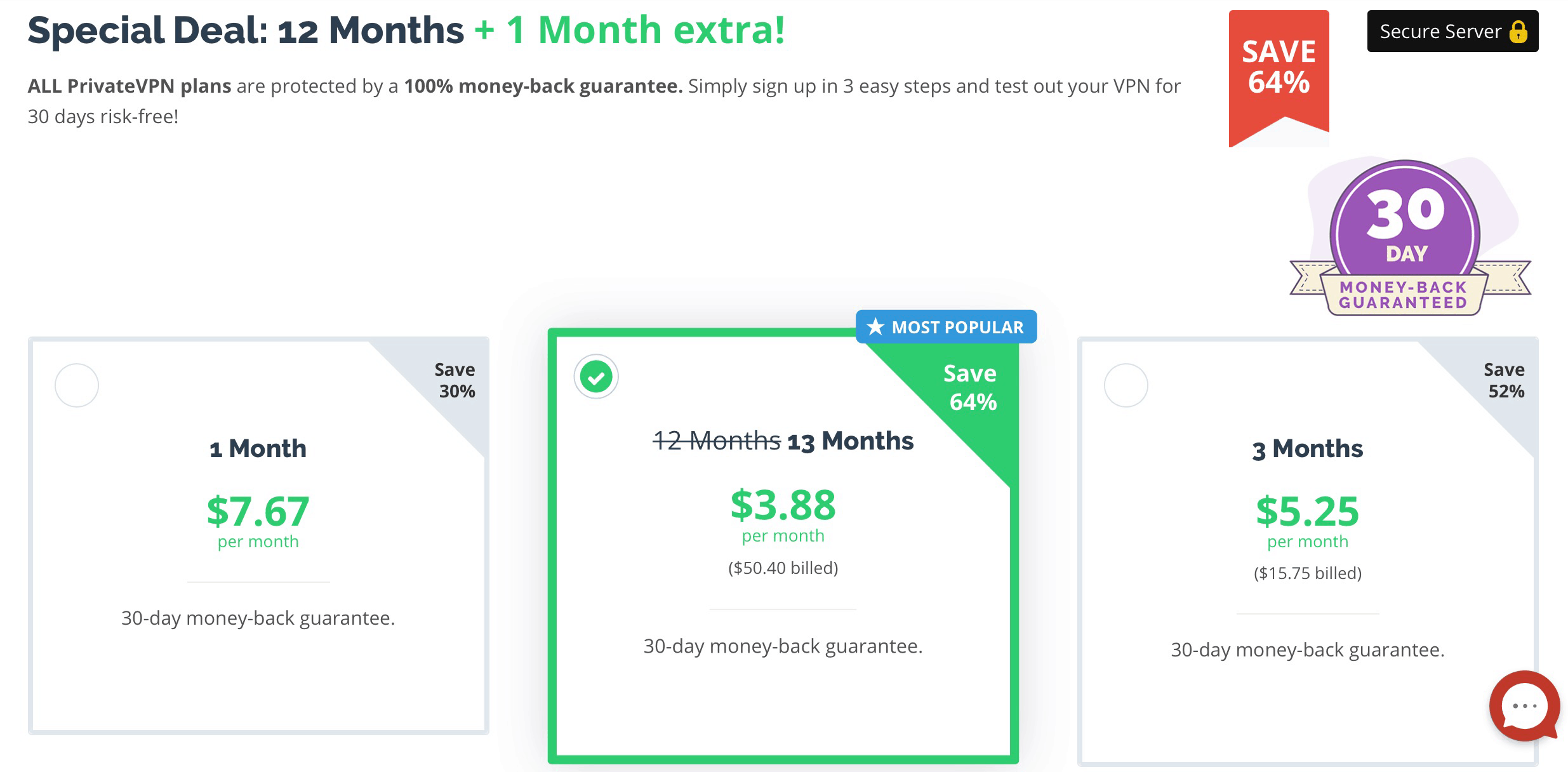Click the ($50.40 billed) text
The height and width of the screenshot is (772, 1568).
(x=783, y=568)
